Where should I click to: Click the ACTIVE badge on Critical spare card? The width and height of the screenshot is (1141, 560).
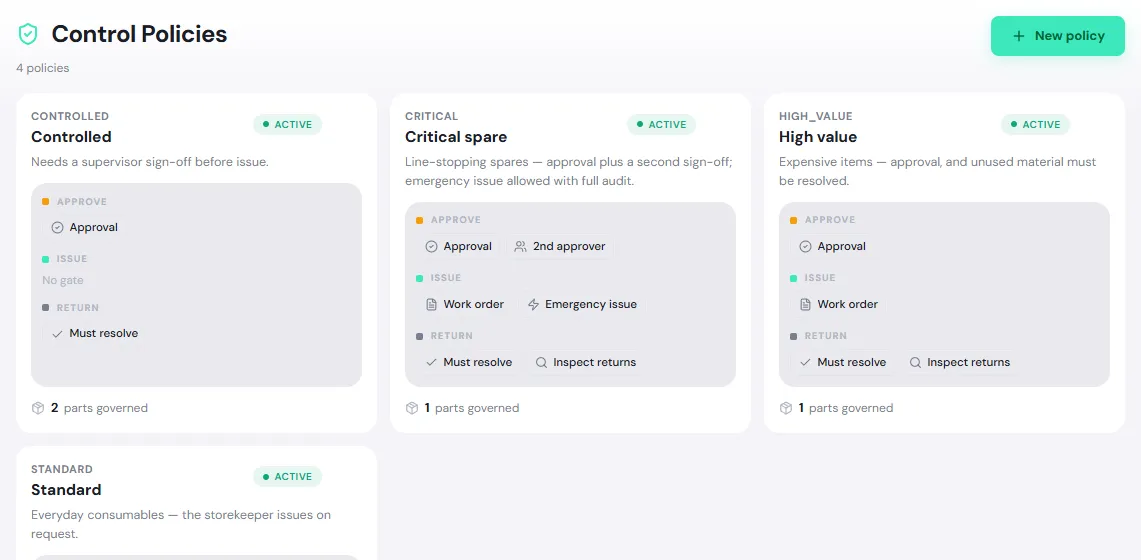pyautogui.click(x=661, y=124)
